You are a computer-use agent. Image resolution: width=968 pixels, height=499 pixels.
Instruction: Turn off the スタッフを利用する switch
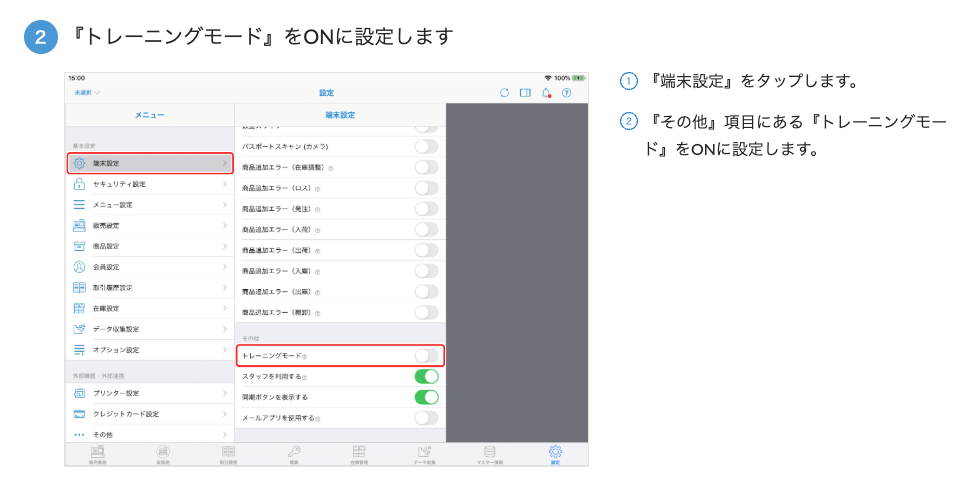point(426,377)
